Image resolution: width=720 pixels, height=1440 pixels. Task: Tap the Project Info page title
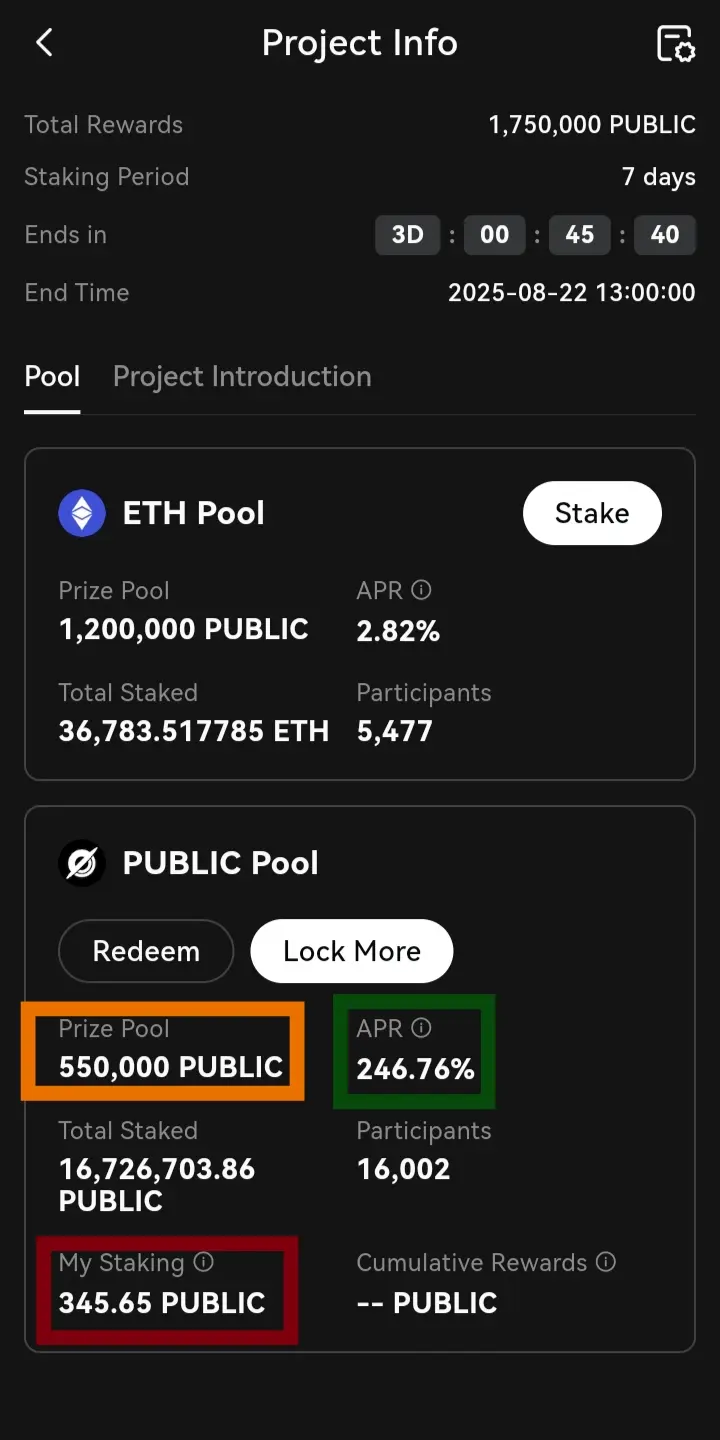coord(360,43)
